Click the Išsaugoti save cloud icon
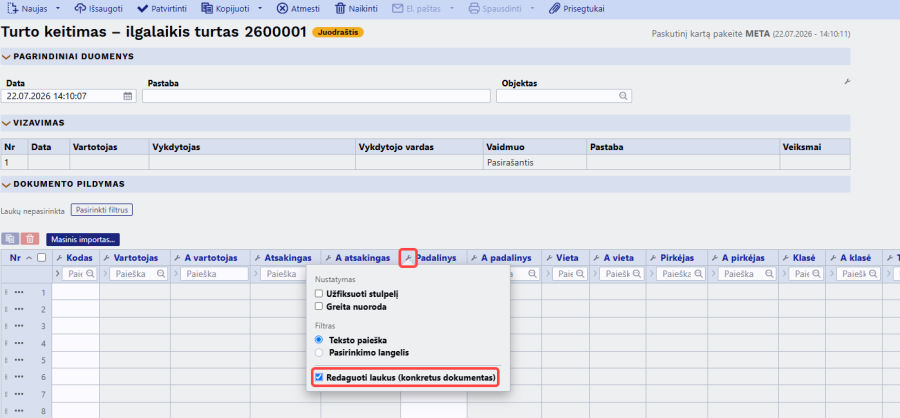This screenshot has width=900, height=418. (x=80, y=9)
